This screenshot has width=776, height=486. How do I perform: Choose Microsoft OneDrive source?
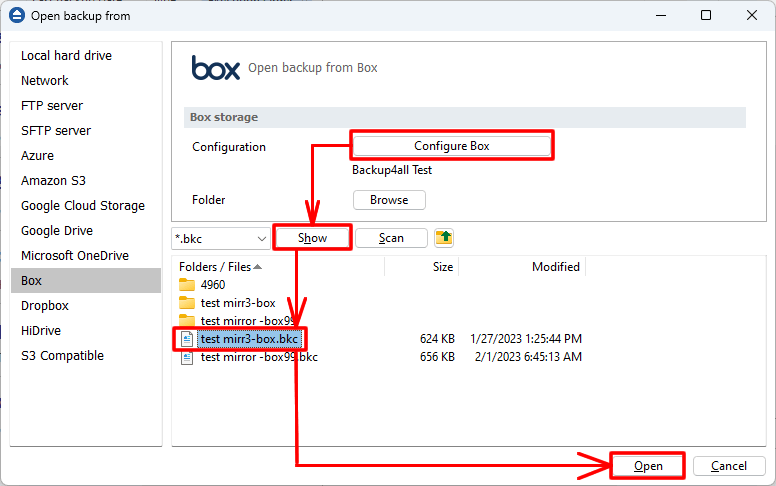coord(86,255)
